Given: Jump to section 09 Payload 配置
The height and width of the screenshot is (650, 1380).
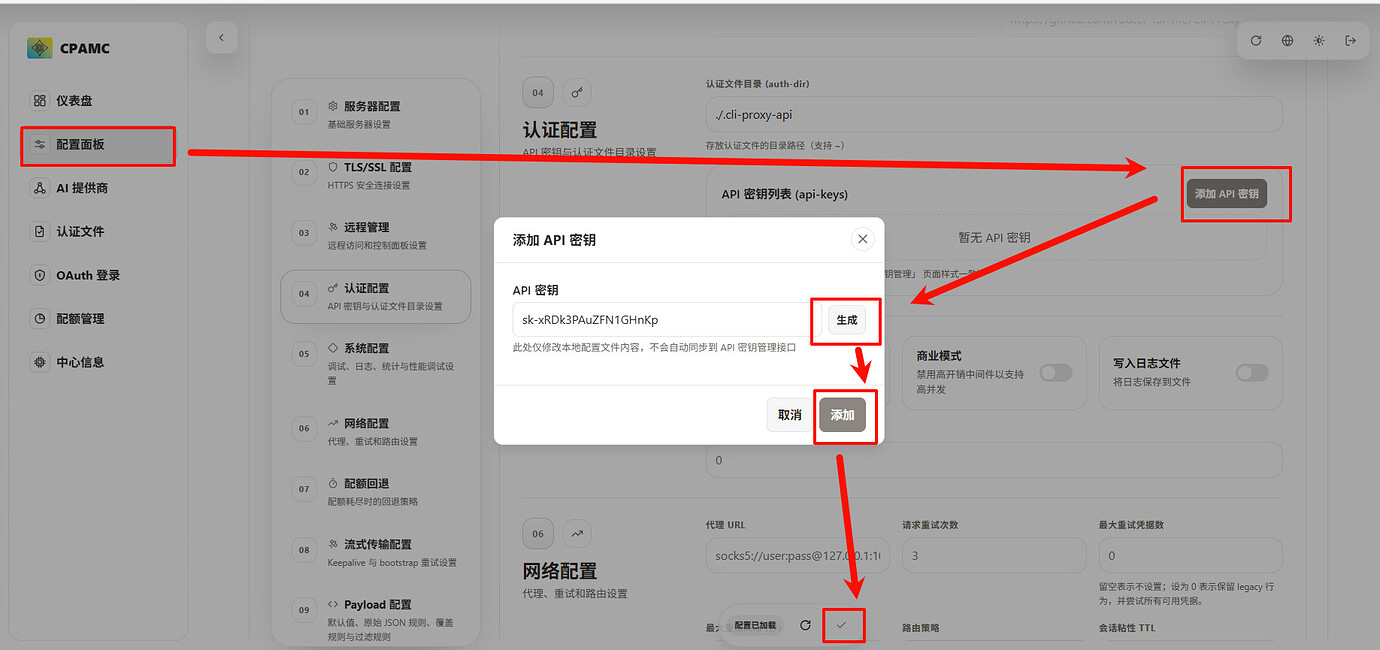Looking at the screenshot, I should point(376,618).
